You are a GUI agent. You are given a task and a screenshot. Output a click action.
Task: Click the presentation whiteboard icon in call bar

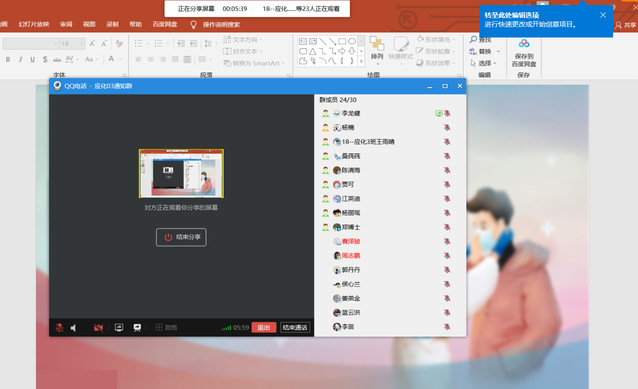click(x=137, y=328)
